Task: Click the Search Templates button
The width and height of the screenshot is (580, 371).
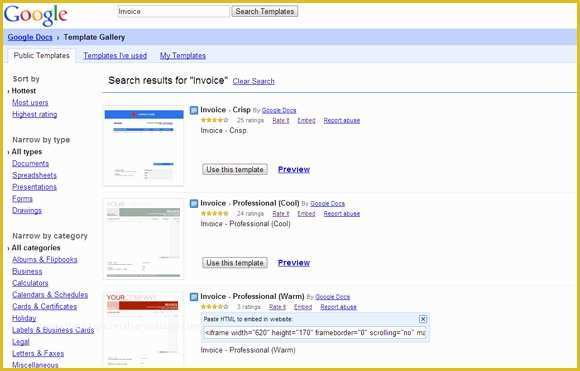Action: click(264, 11)
